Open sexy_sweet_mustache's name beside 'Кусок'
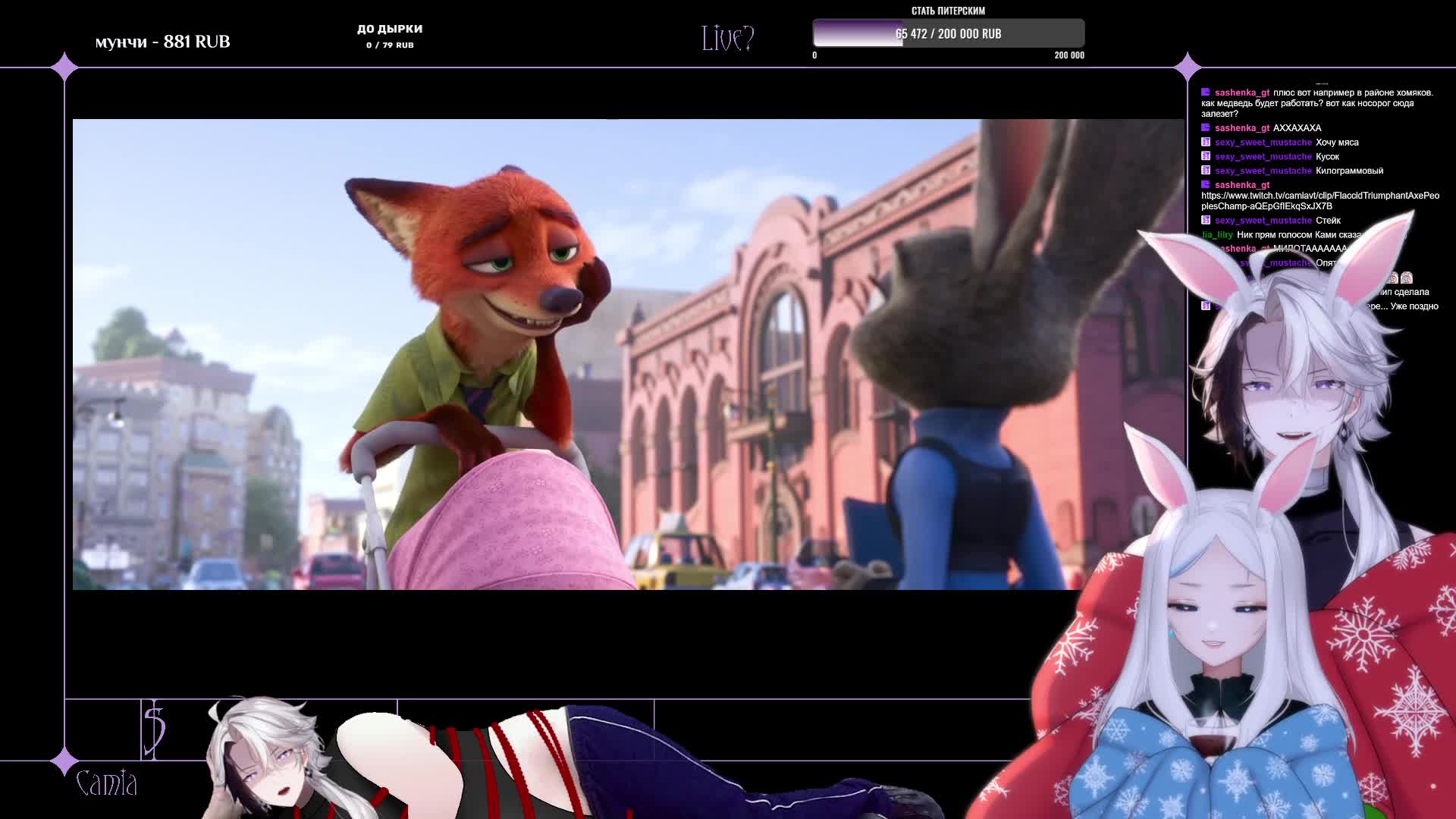 point(1263,157)
